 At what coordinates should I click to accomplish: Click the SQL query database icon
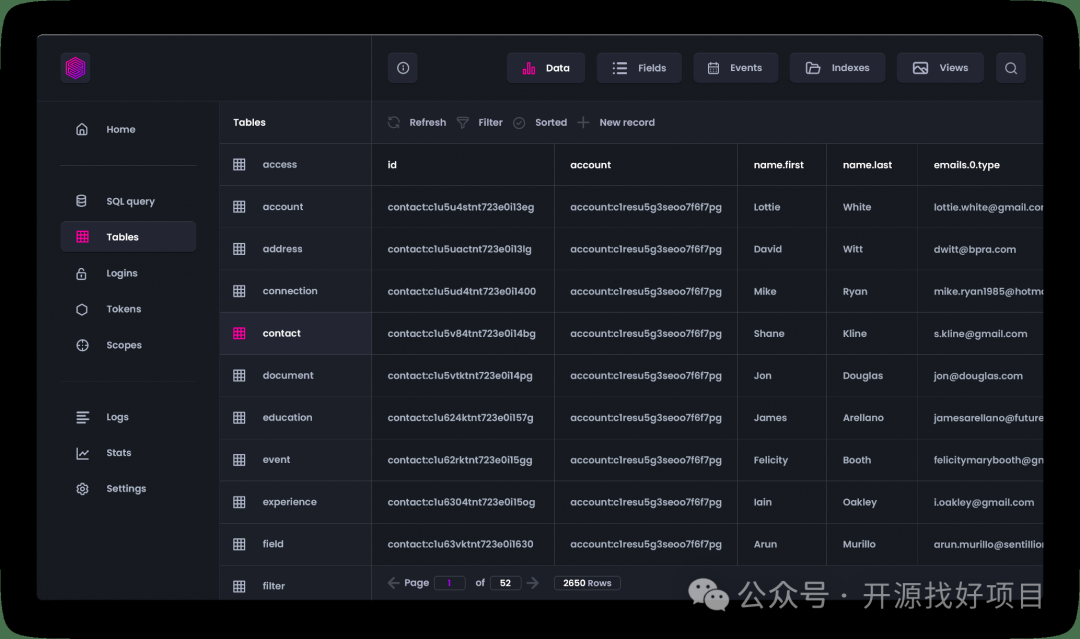tap(81, 200)
